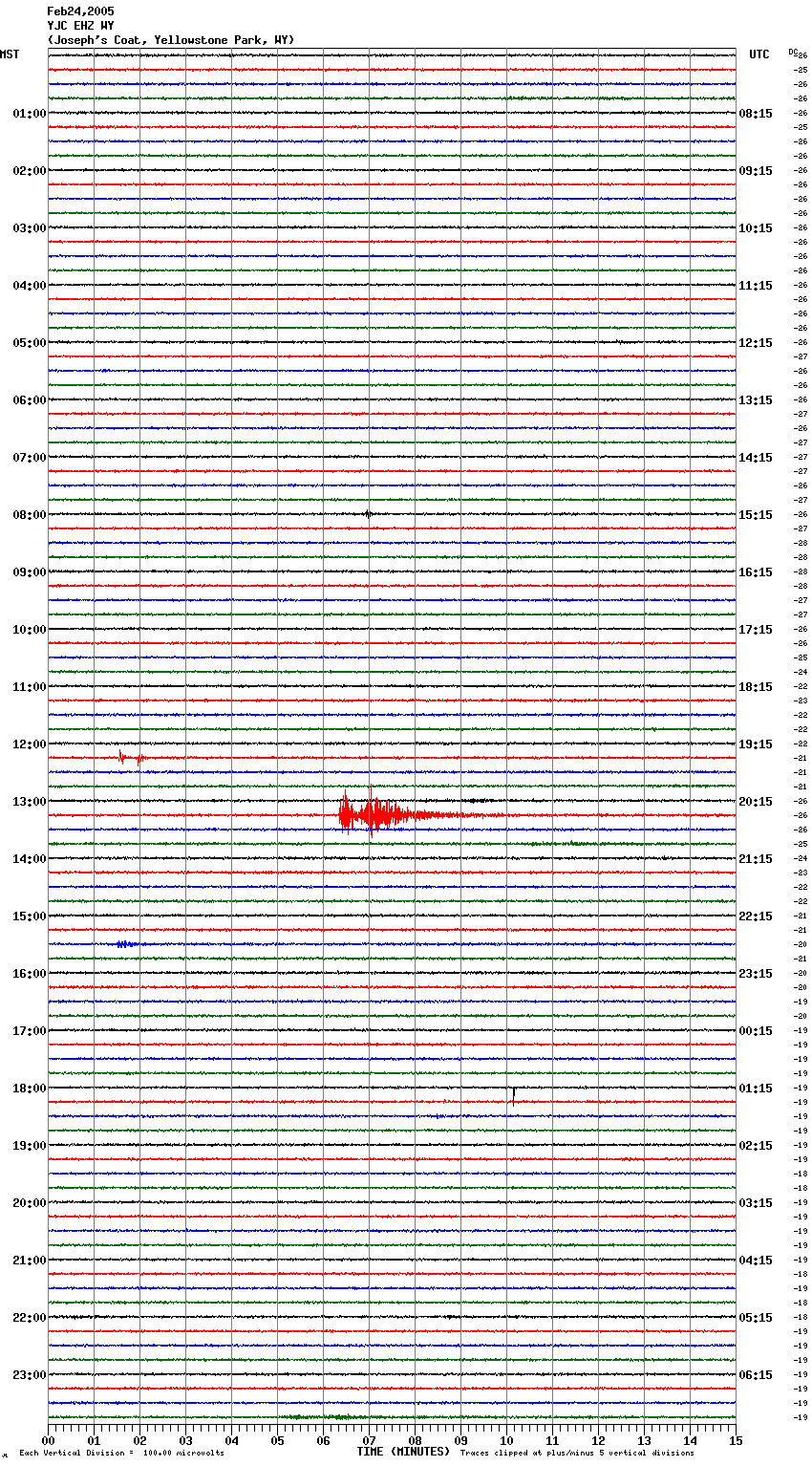This screenshot has width=812, height=1466.
Task: Click the location text 'Joseph's Coat, Yellowstone Park, WY'
Action: pos(171,40)
